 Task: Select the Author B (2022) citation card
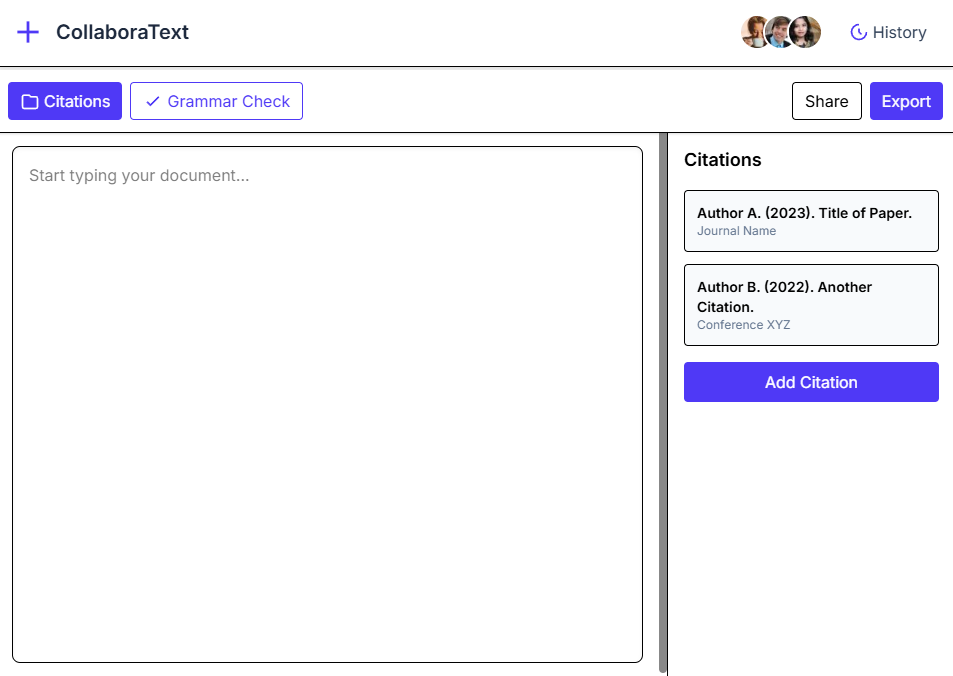tap(811, 305)
